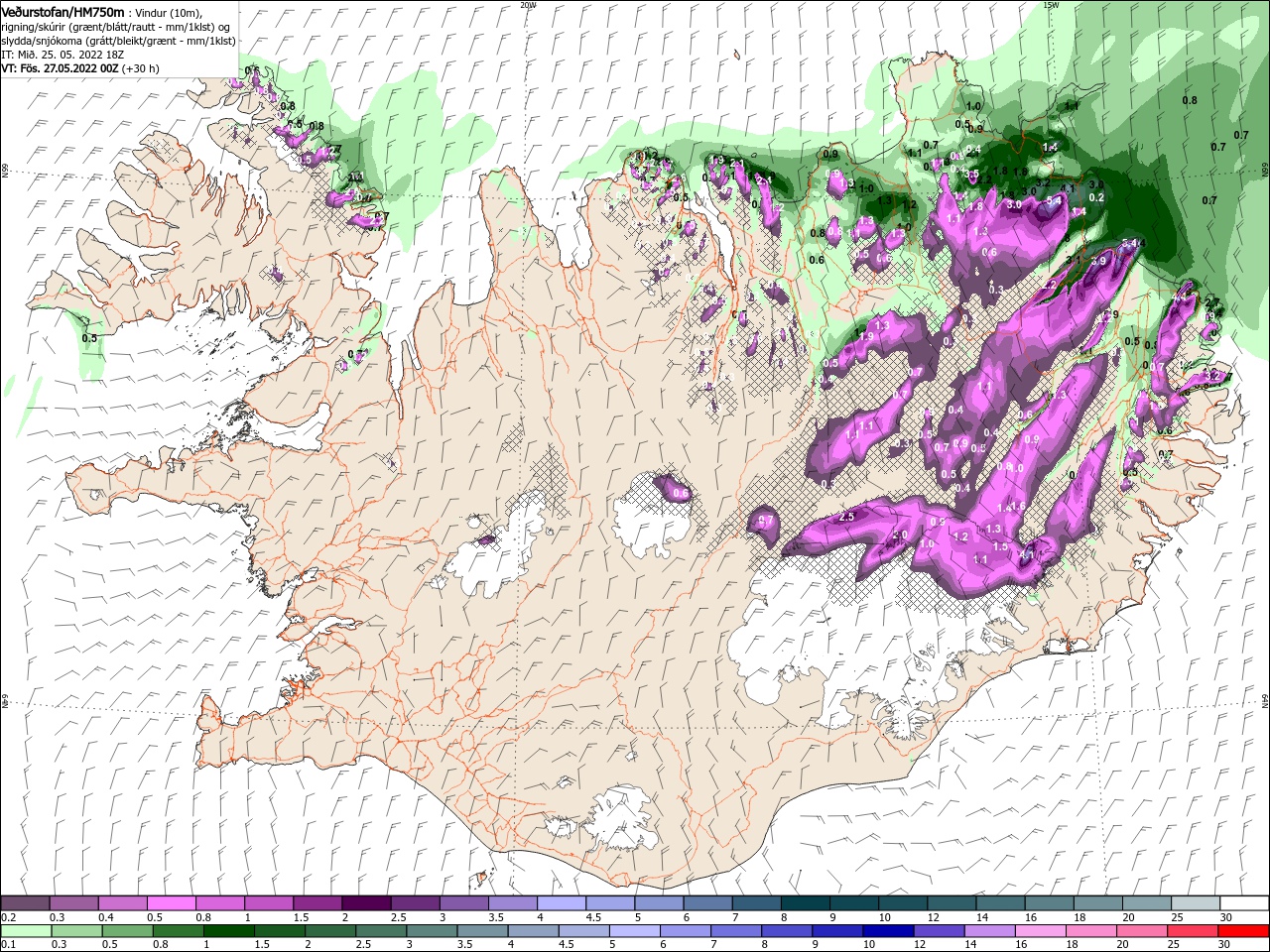Screen dimensions: 1270x952
Task: Select the rain legend swatch between 0.5 and 0.8
Action: (128, 931)
